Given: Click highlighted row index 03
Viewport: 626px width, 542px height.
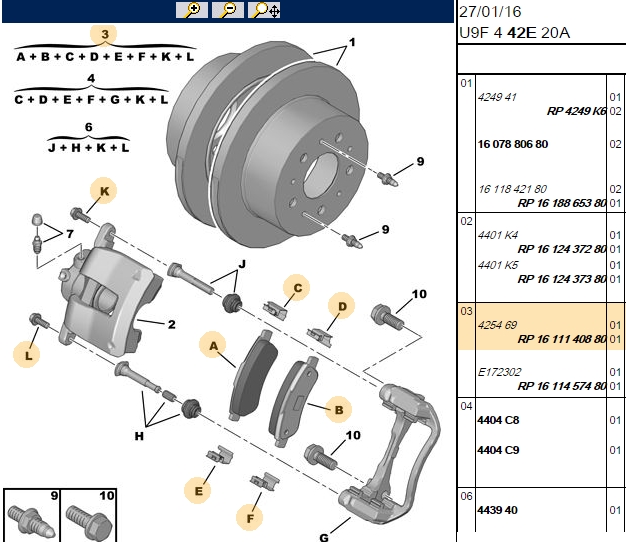Looking at the screenshot, I should point(466,311).
